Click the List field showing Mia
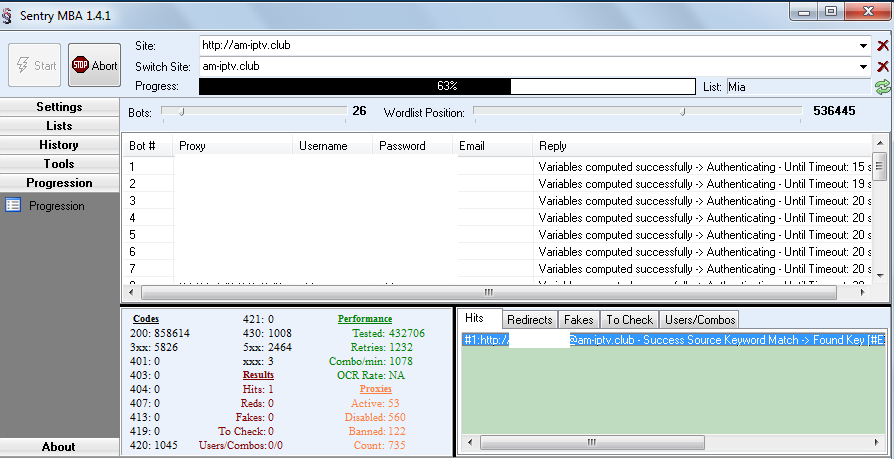 tap(798, 87)
